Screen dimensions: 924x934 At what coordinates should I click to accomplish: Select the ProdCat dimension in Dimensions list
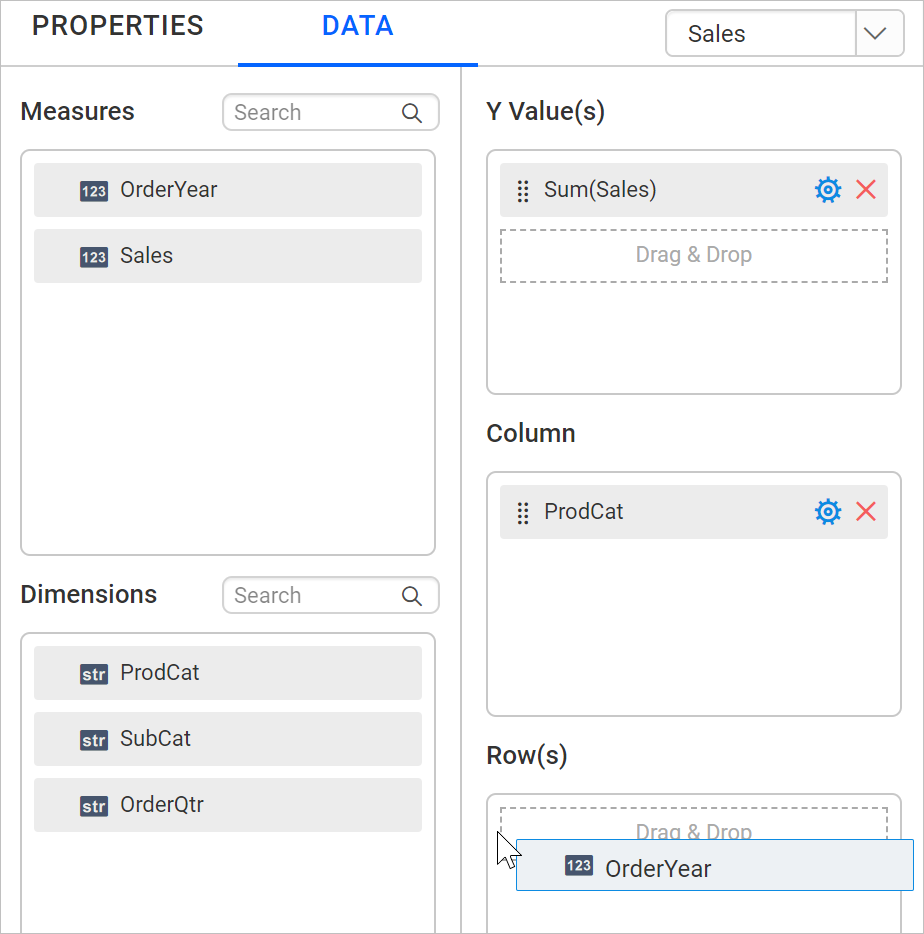pos(227,673)
